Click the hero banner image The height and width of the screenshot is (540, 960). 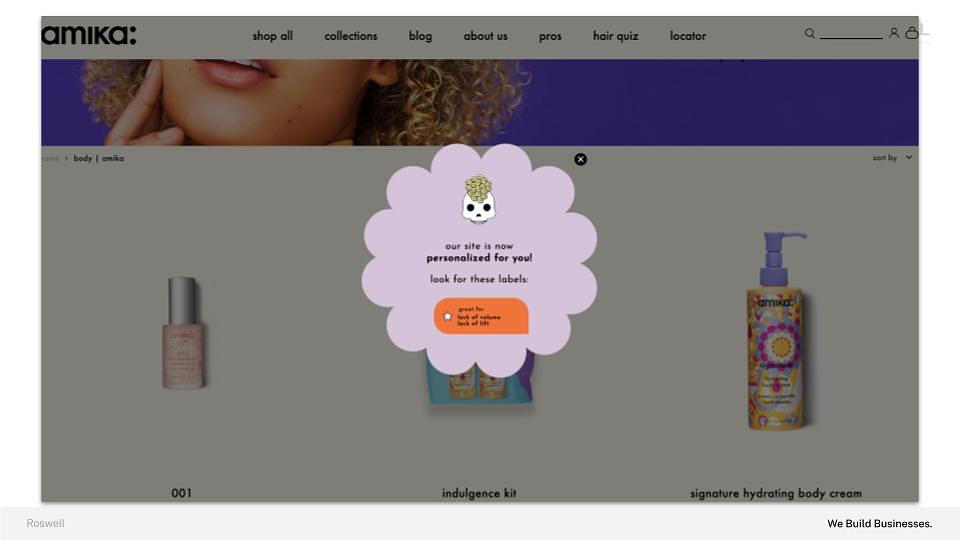coord(479,102)
